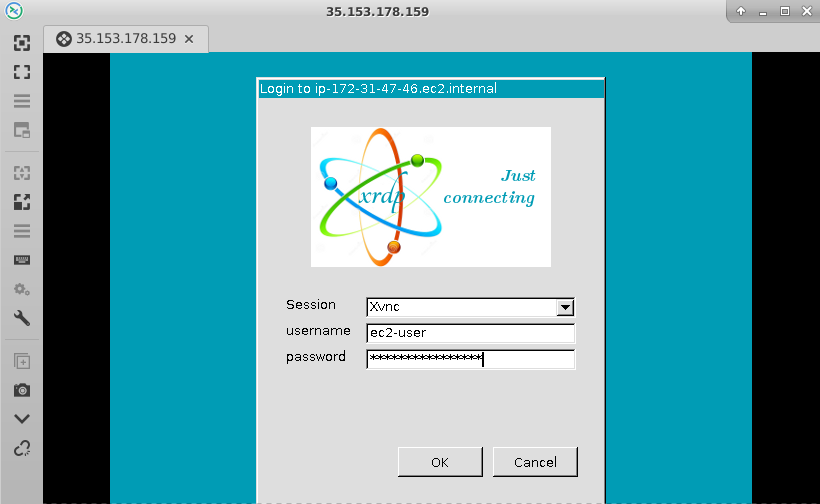Close the Remmina window
Screen dimensions: 820x504
click(x=807, y=11)
